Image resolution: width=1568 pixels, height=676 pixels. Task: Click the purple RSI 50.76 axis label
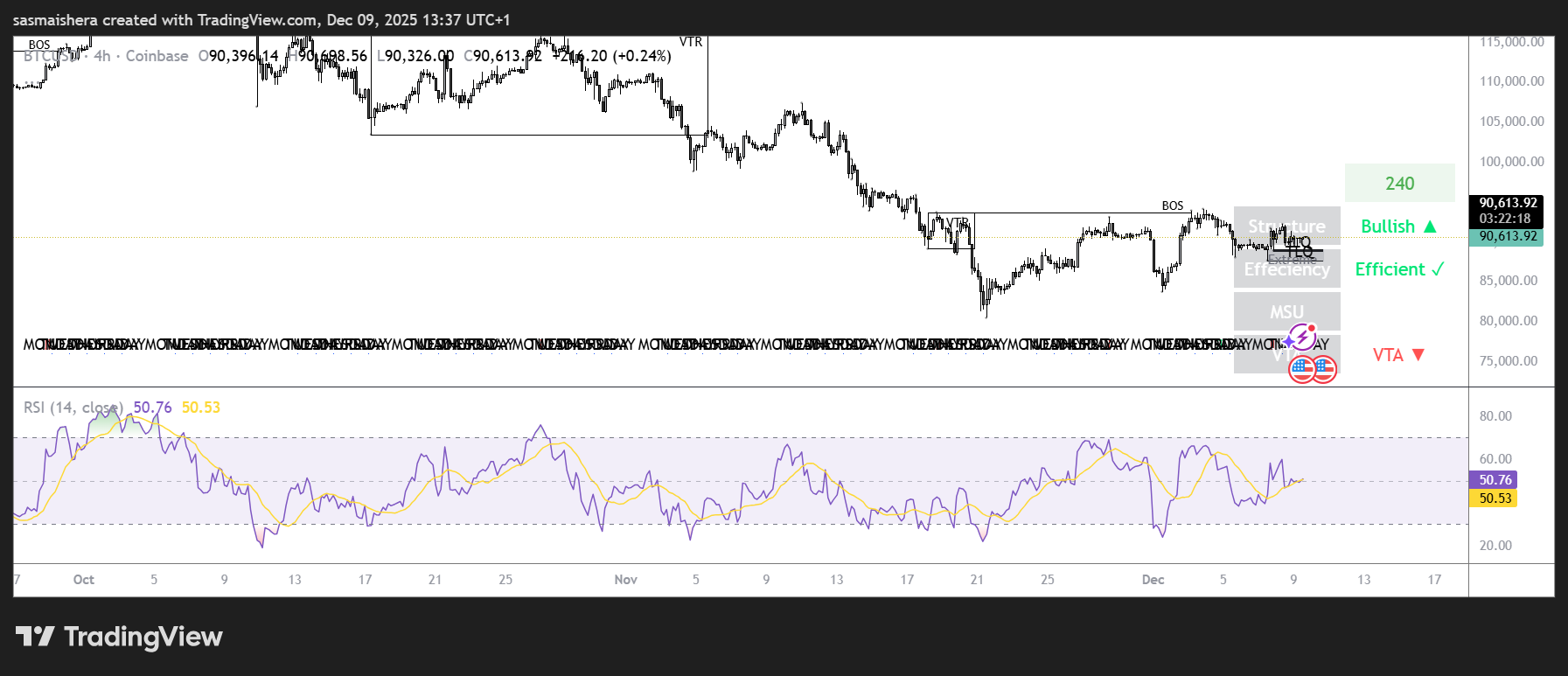[x=1495, y=480]
